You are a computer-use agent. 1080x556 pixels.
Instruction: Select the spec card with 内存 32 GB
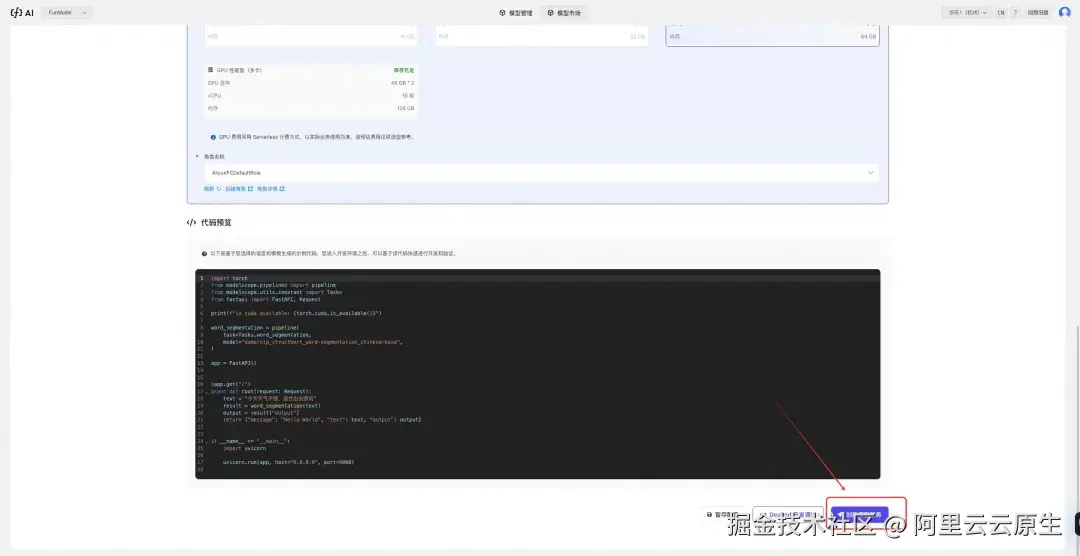(541, 35)
